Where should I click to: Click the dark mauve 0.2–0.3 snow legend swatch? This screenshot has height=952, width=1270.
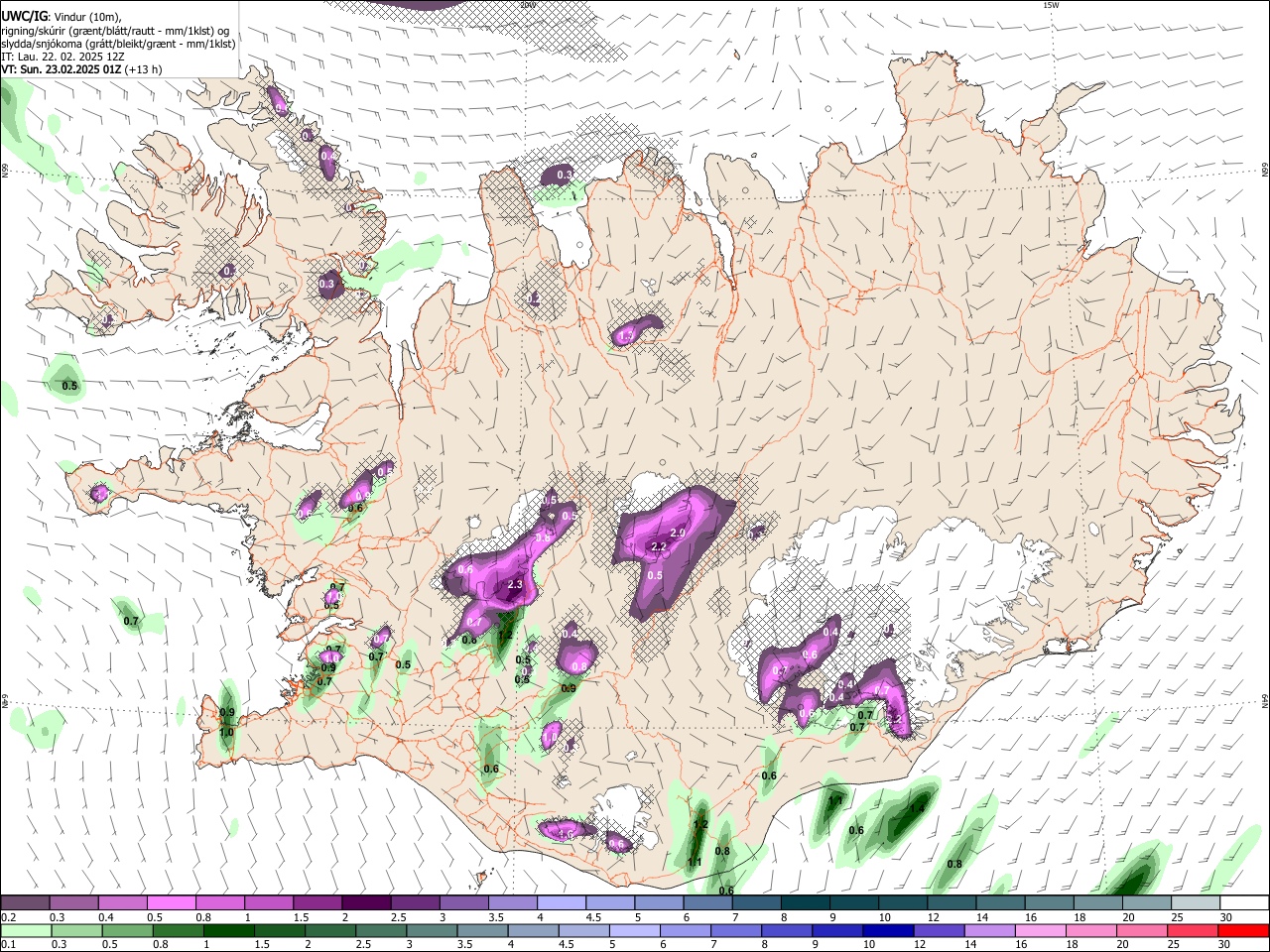pyautogui.click(x=25, y=902)
